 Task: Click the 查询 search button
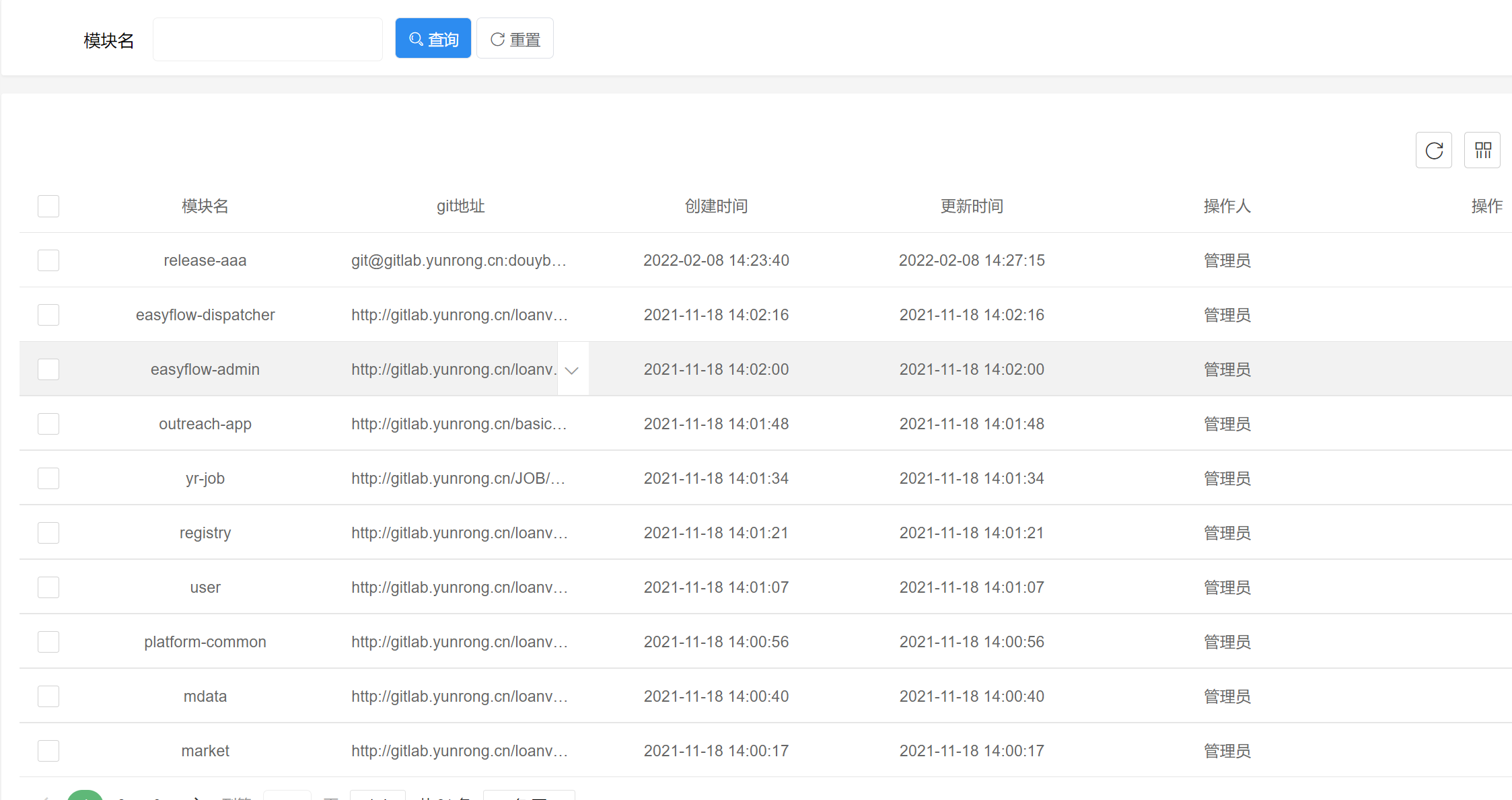[x=433, y=39]
